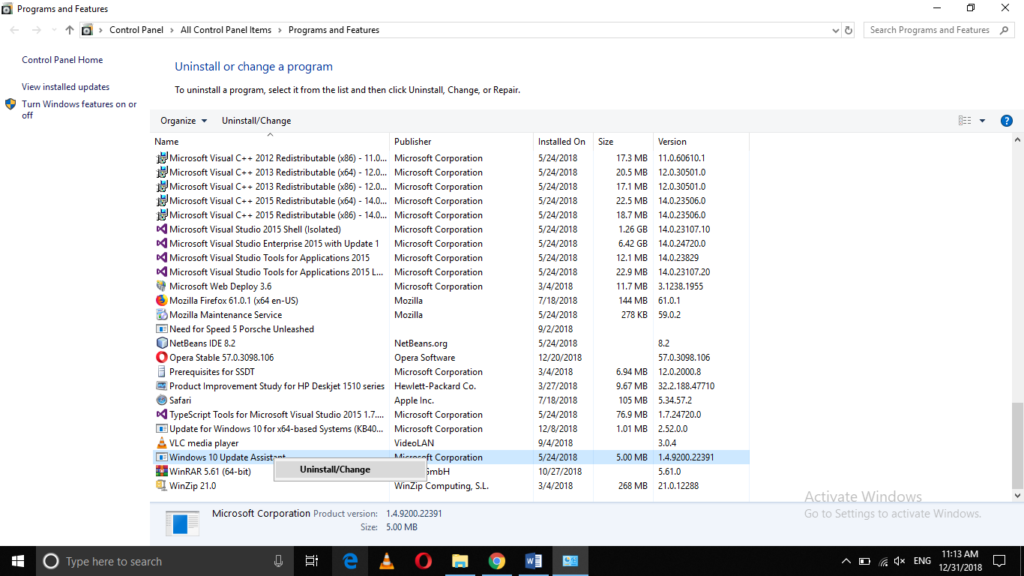The width and height of the screenshot is (1024, 576).
Task: Click the change view icon
Action: [965, 121]
